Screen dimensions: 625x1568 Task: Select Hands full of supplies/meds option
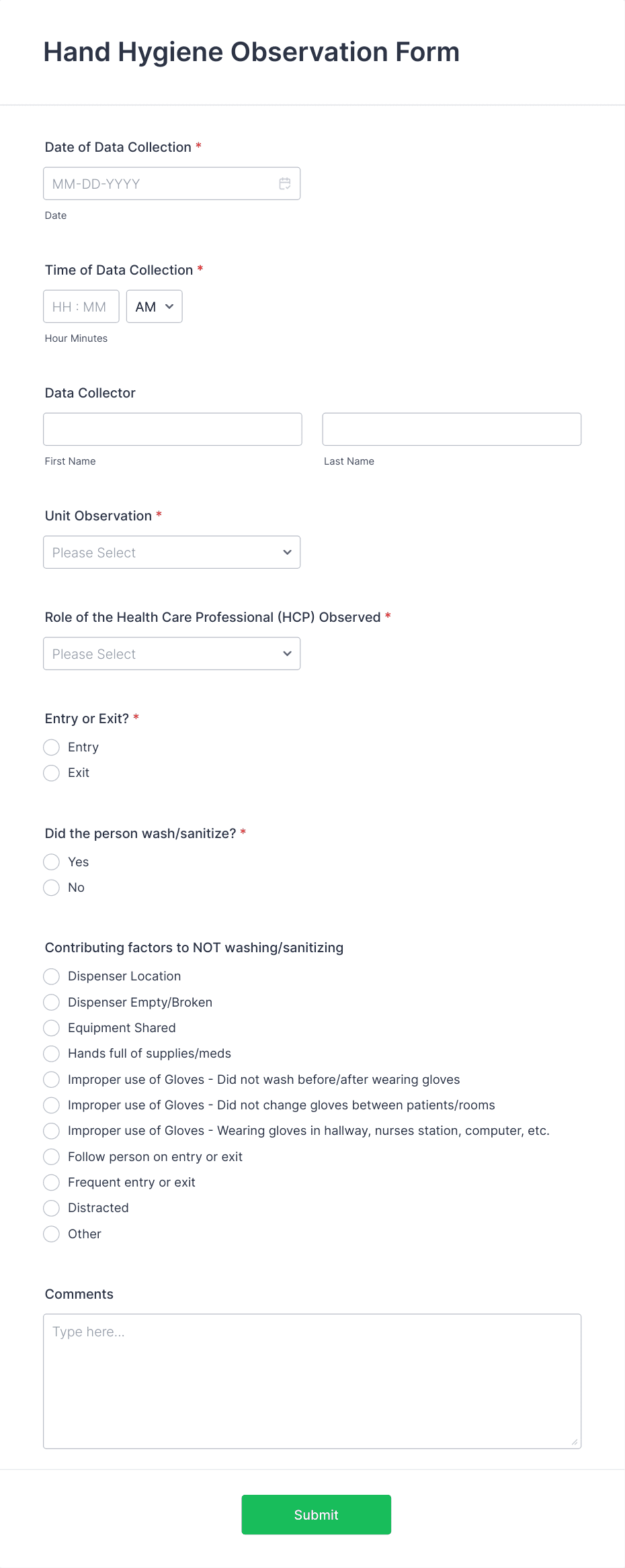point(51,1054)
